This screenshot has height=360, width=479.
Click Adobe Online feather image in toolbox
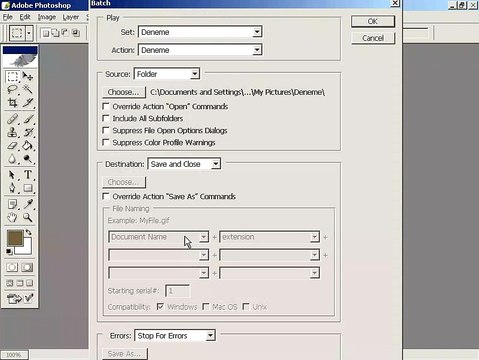point(20,60)
